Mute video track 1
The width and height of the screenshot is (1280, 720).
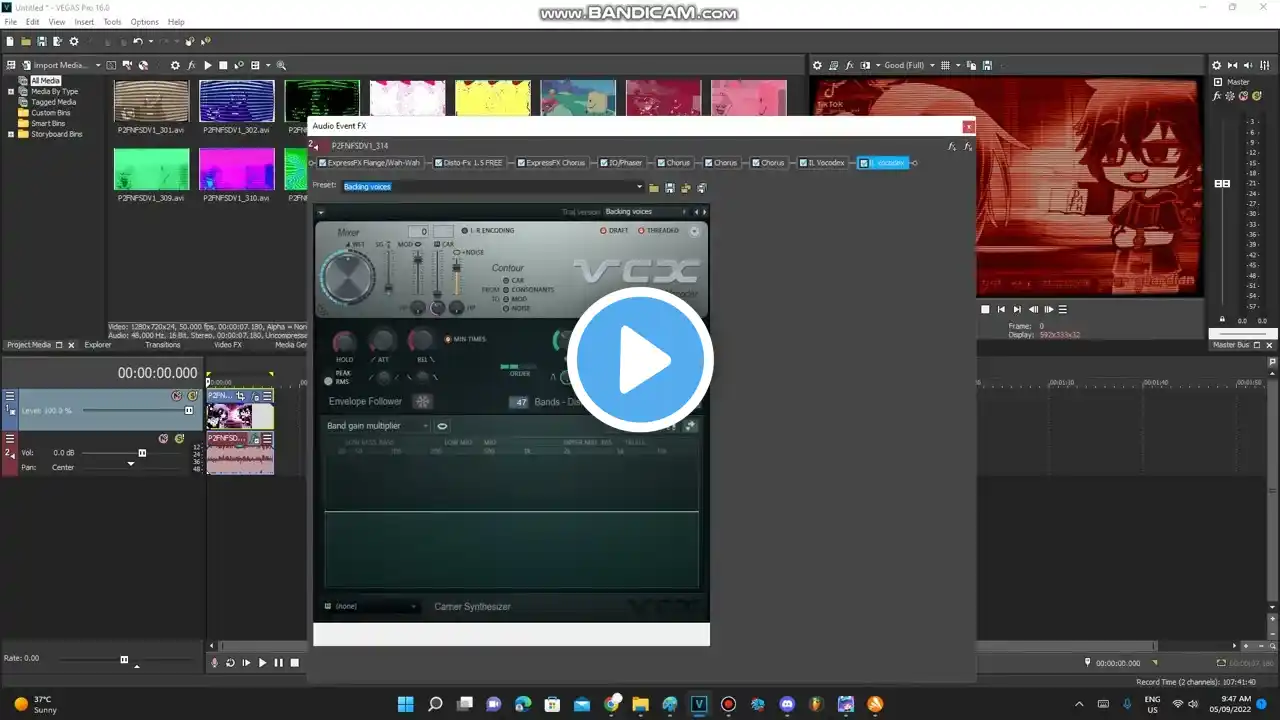point(176,396)
